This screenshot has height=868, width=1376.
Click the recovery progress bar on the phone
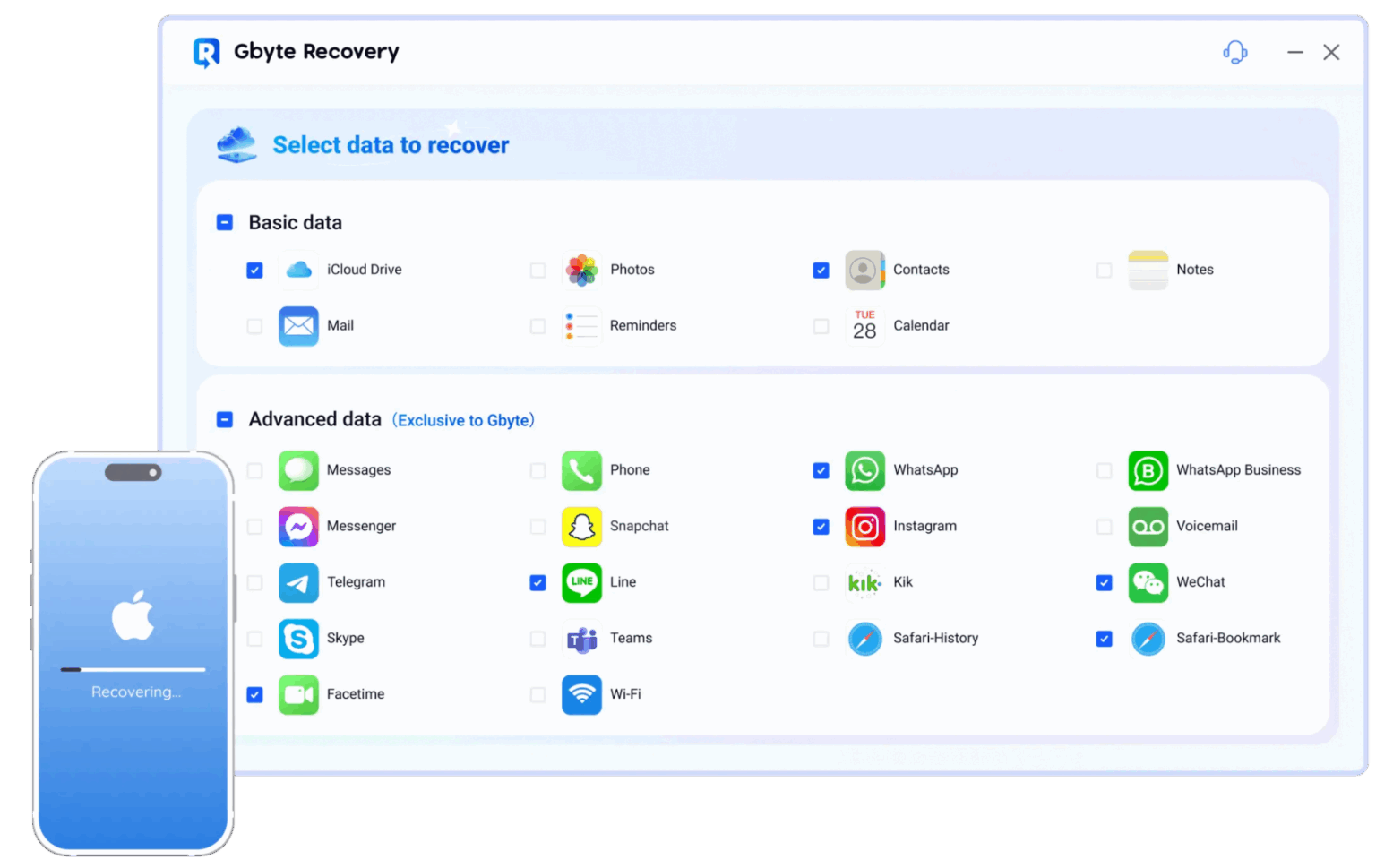click(x=133, y=669)
